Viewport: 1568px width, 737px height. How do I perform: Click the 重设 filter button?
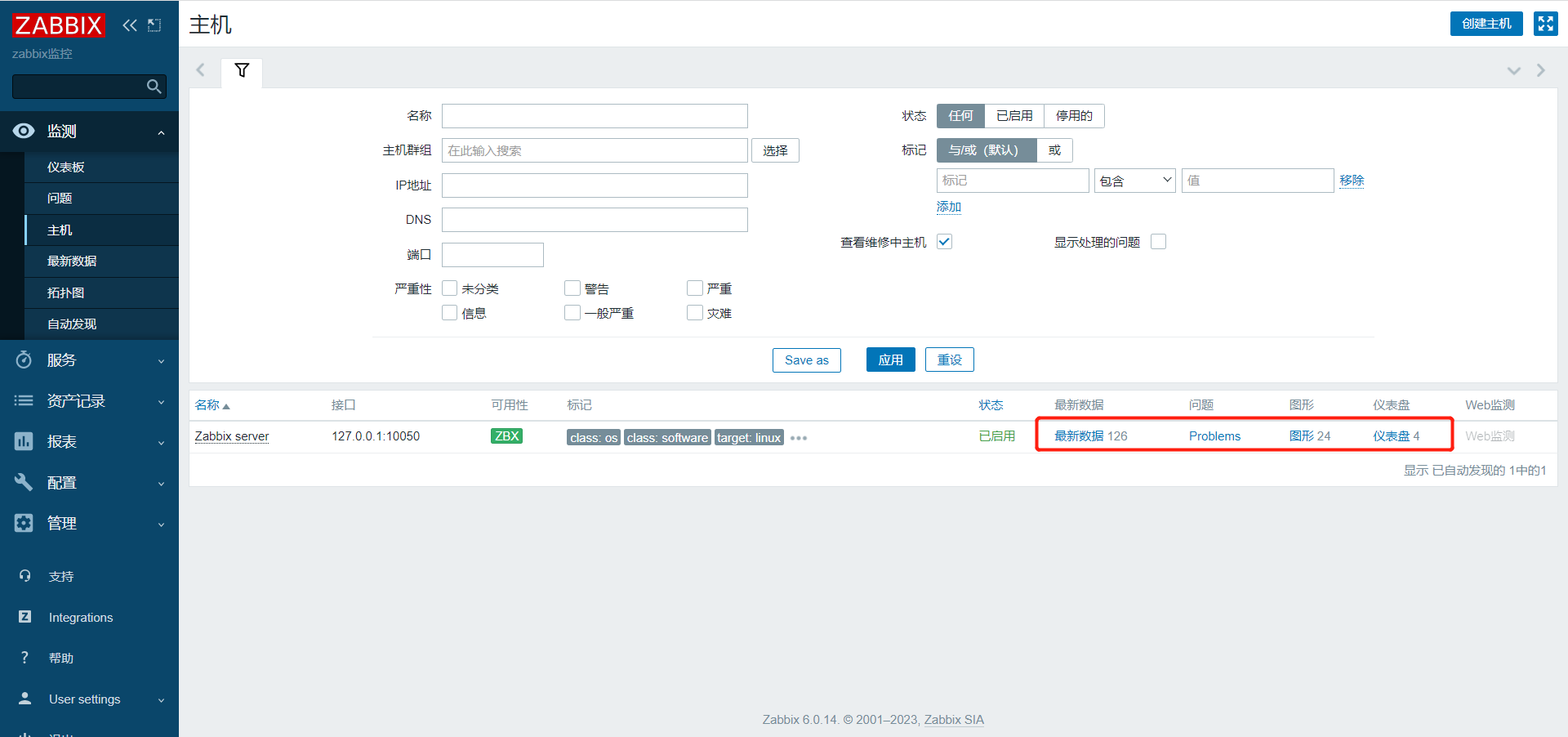point(949,360)
